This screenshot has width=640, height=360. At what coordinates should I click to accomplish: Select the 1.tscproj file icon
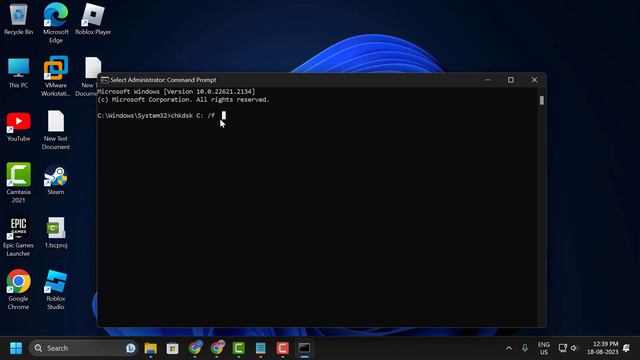(56, 233)
